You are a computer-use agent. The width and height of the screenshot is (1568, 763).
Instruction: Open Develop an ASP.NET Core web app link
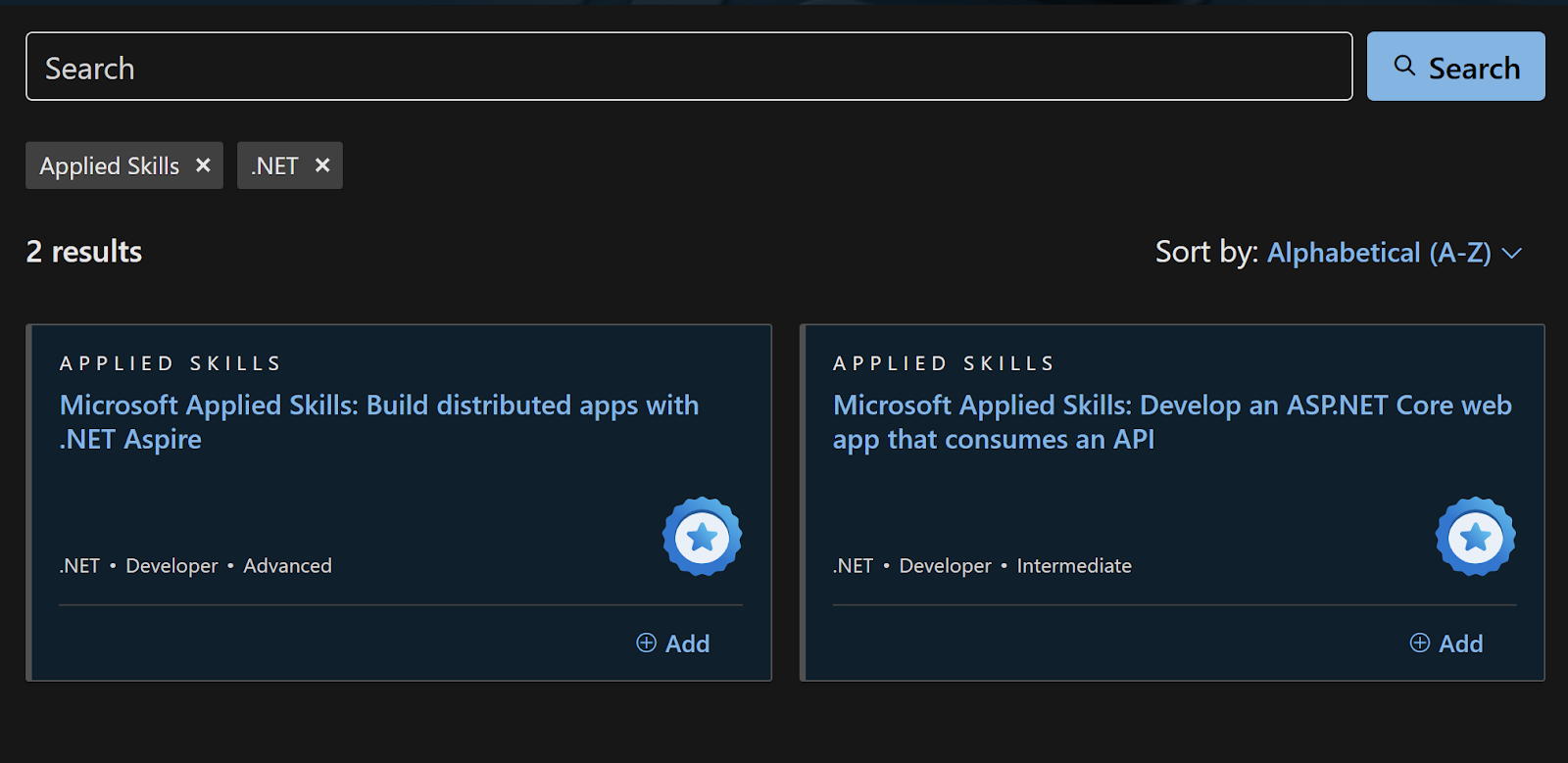(x=1172, y=422)
